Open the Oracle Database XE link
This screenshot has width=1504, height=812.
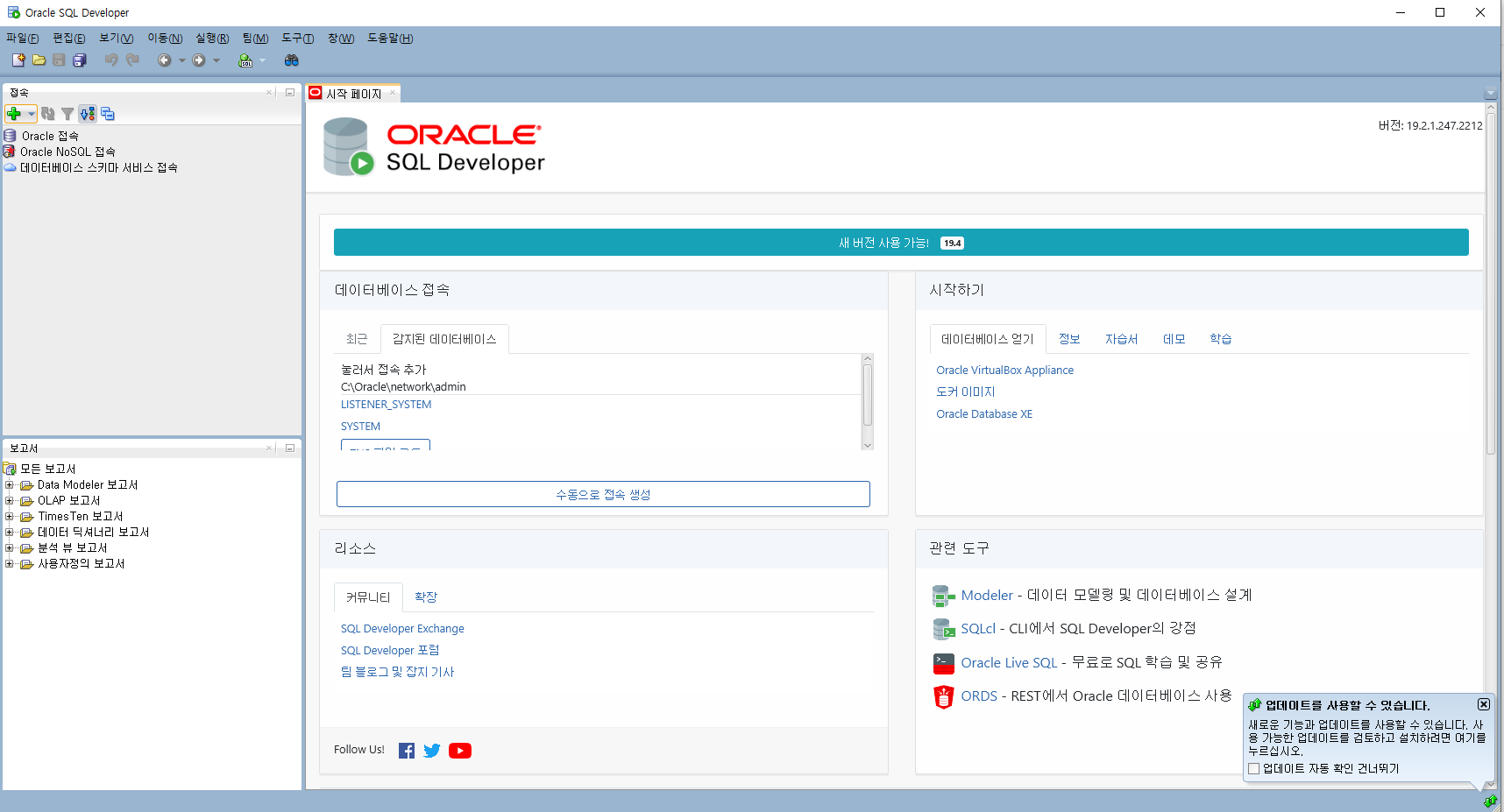(x=984, y=414)
